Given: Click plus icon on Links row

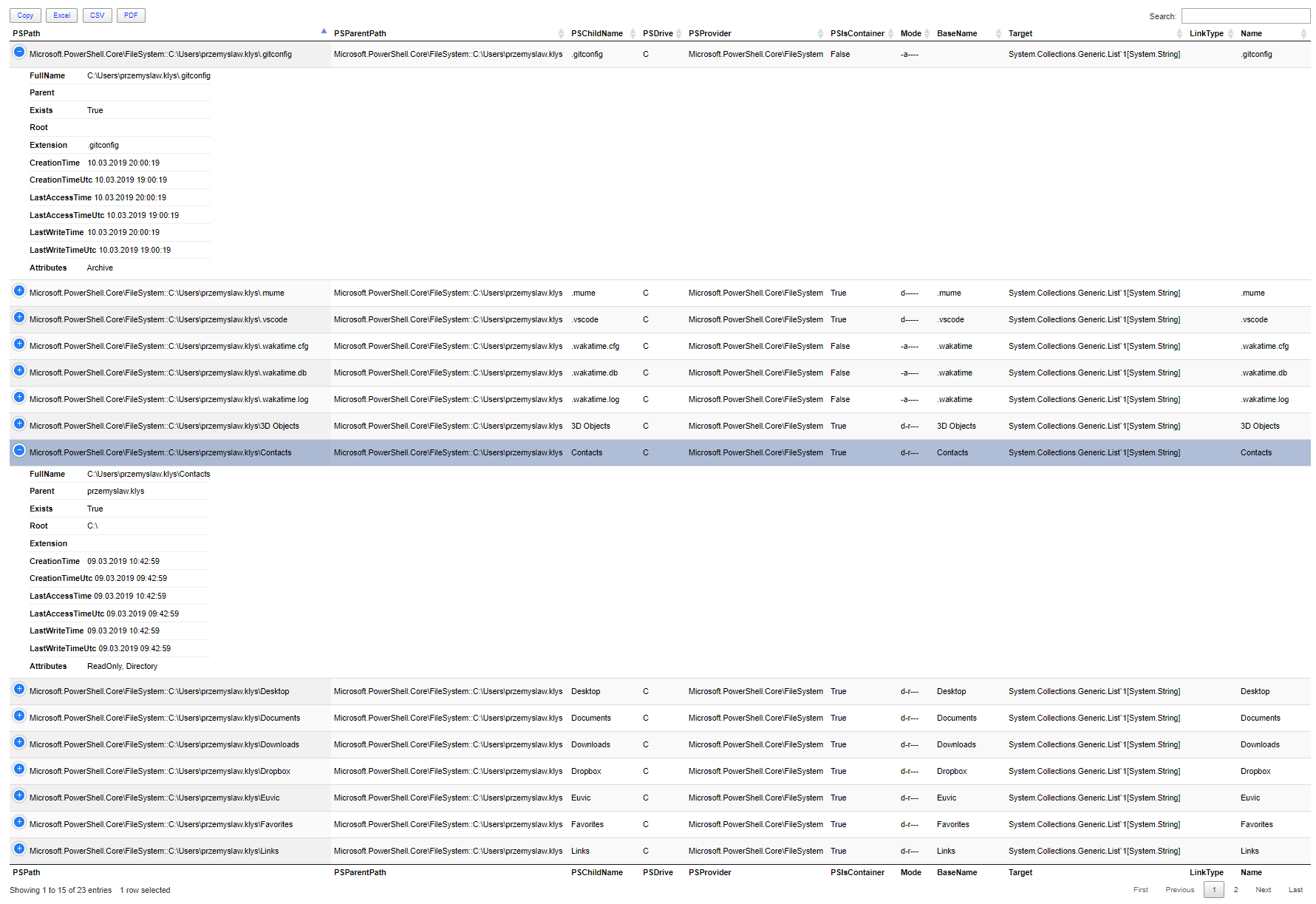Looking at the screenshot, I should click(x=19, y=849).
